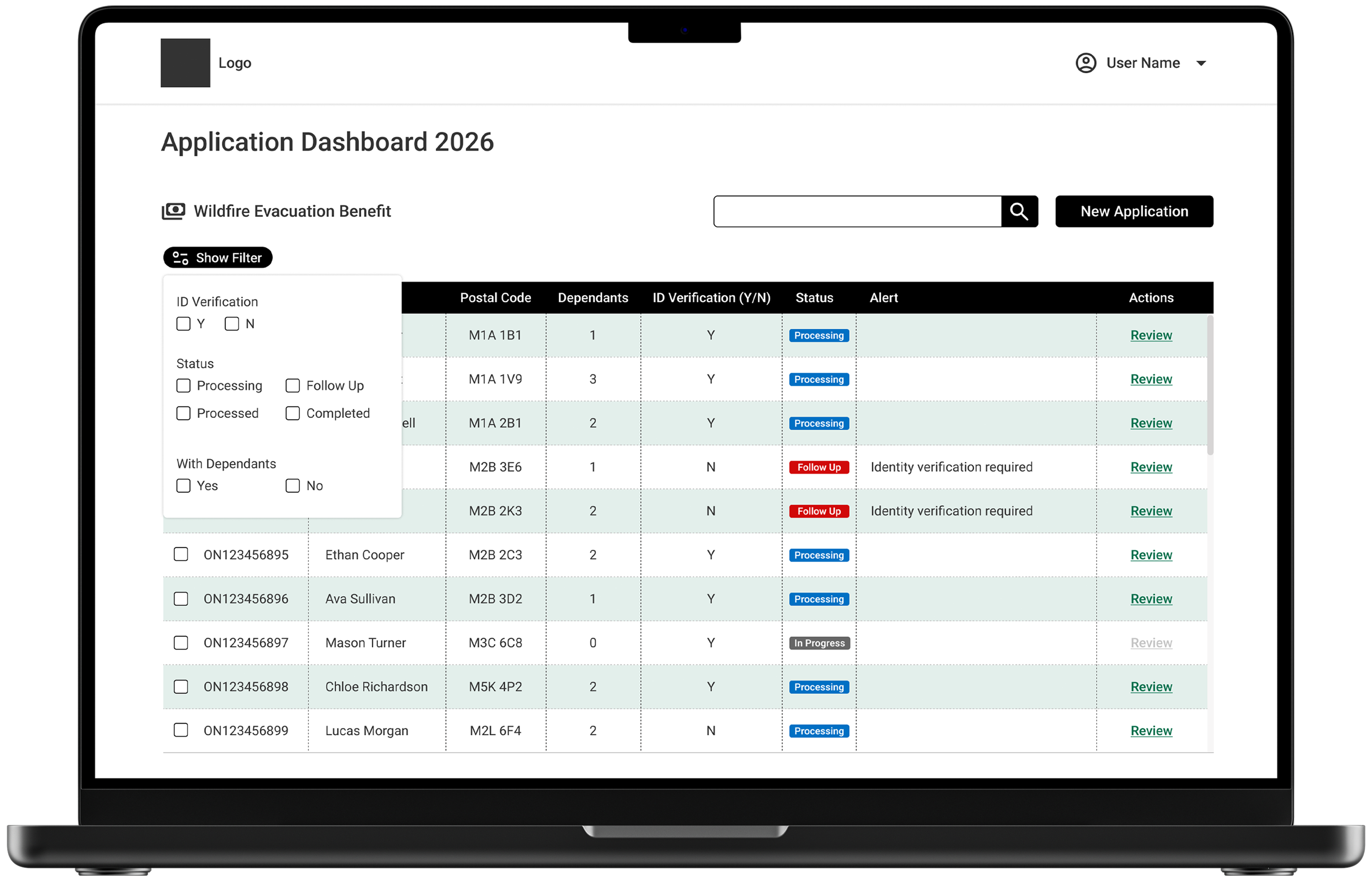Select the row checkbox for ON123456898
The image size is (1372, 882).
tap(181, 687)
